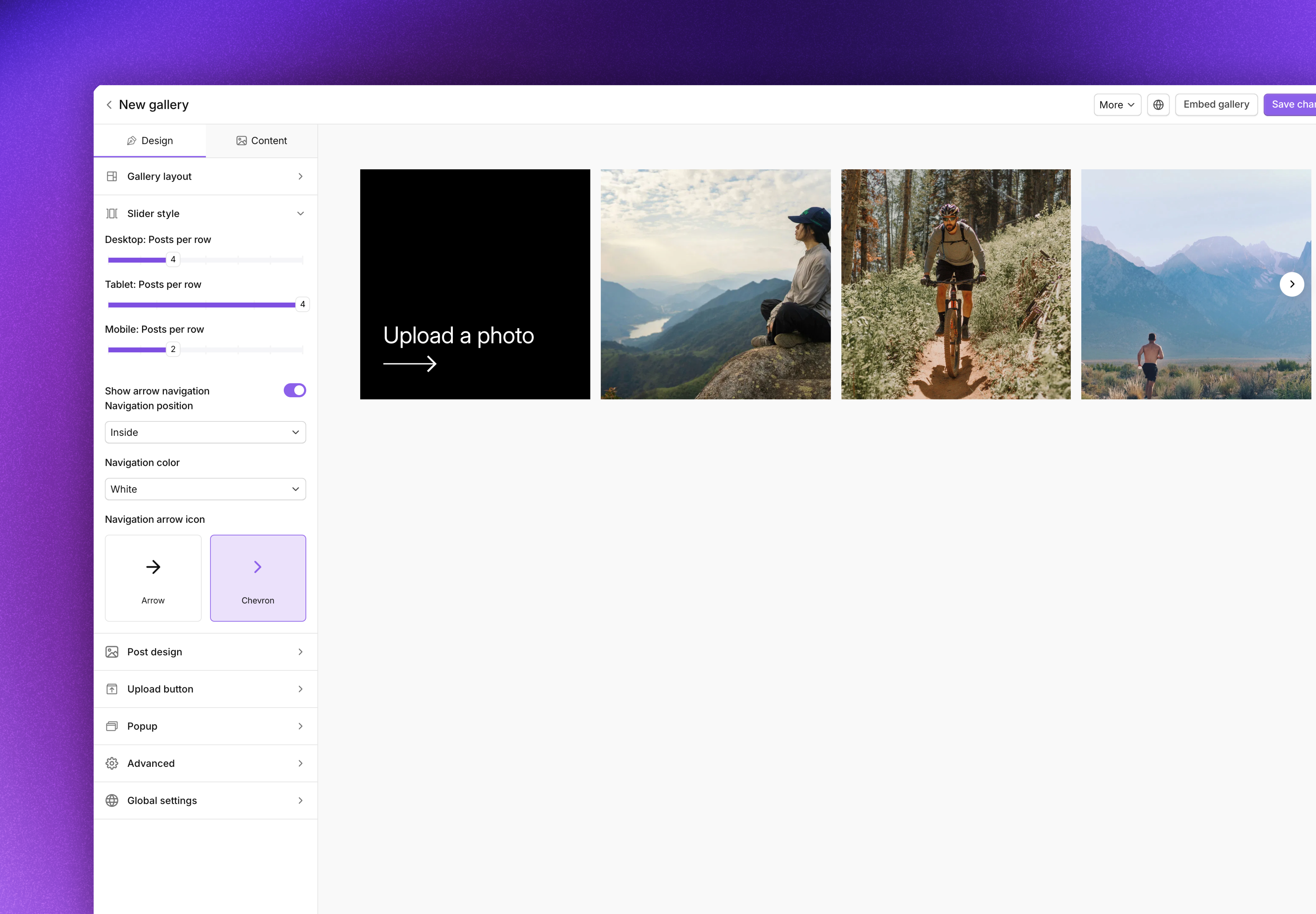Viewport: 1316px width, 914px height.
Task: Collapse the Slider style section
Action: coord(301,213)
